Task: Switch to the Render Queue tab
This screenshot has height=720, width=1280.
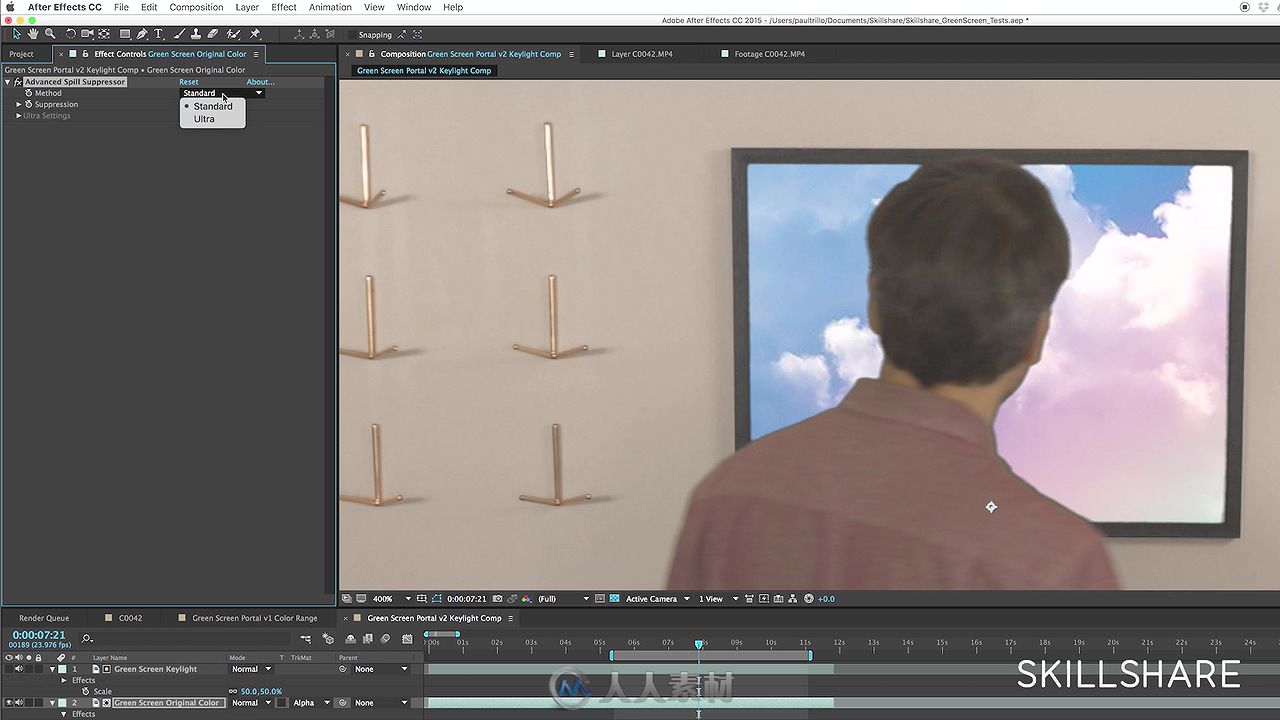Action: (44, 618)
